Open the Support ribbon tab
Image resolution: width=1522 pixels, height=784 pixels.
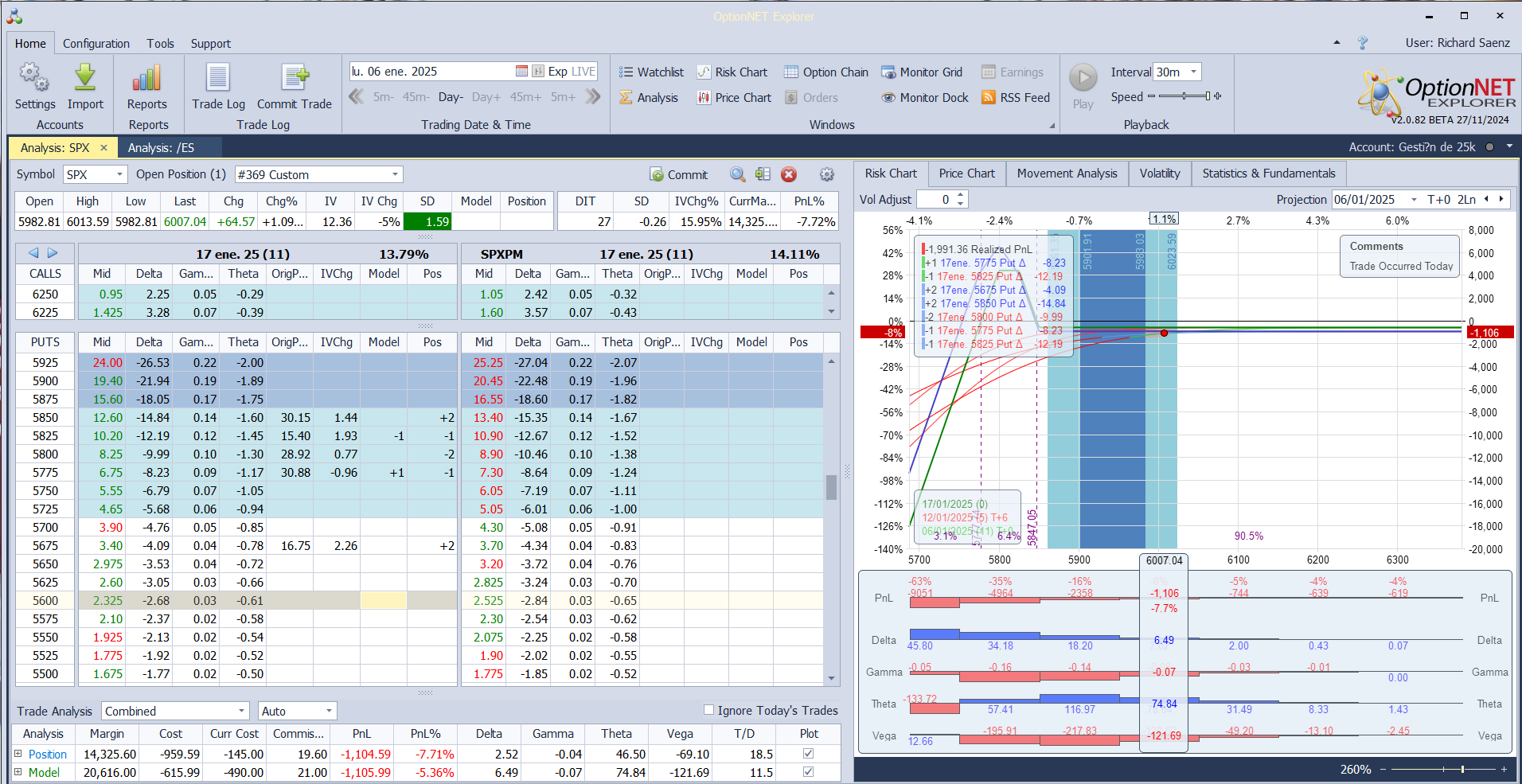pyautogui.click(x=211, y=44)
